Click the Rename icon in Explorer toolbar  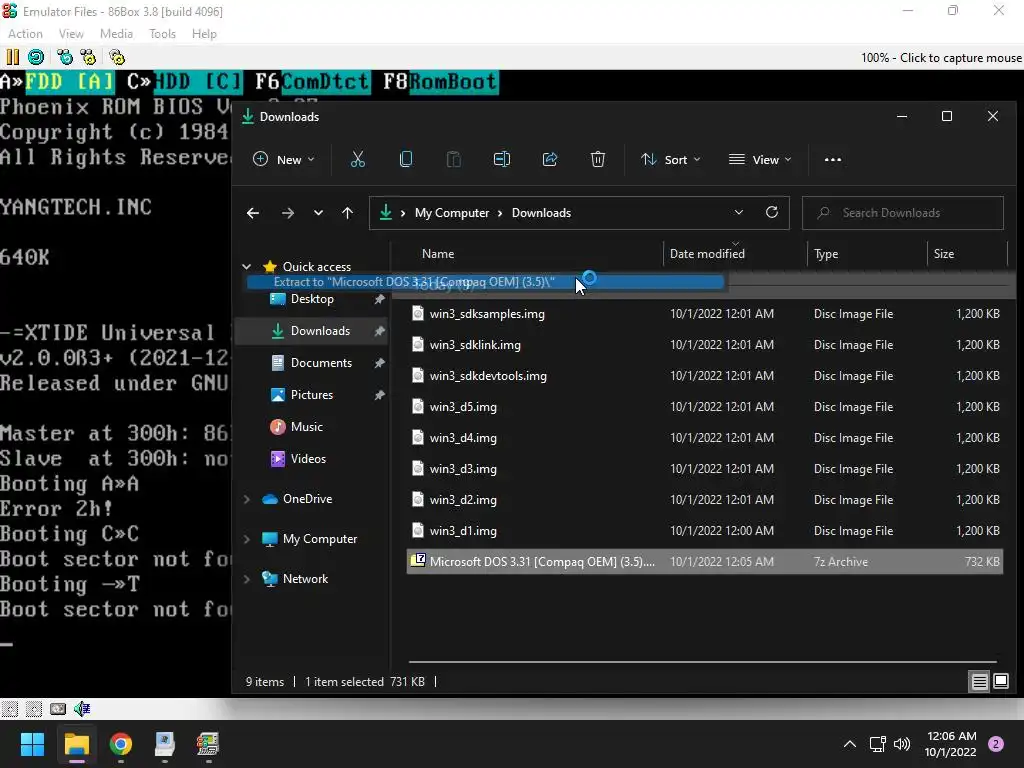coord(502,159)
